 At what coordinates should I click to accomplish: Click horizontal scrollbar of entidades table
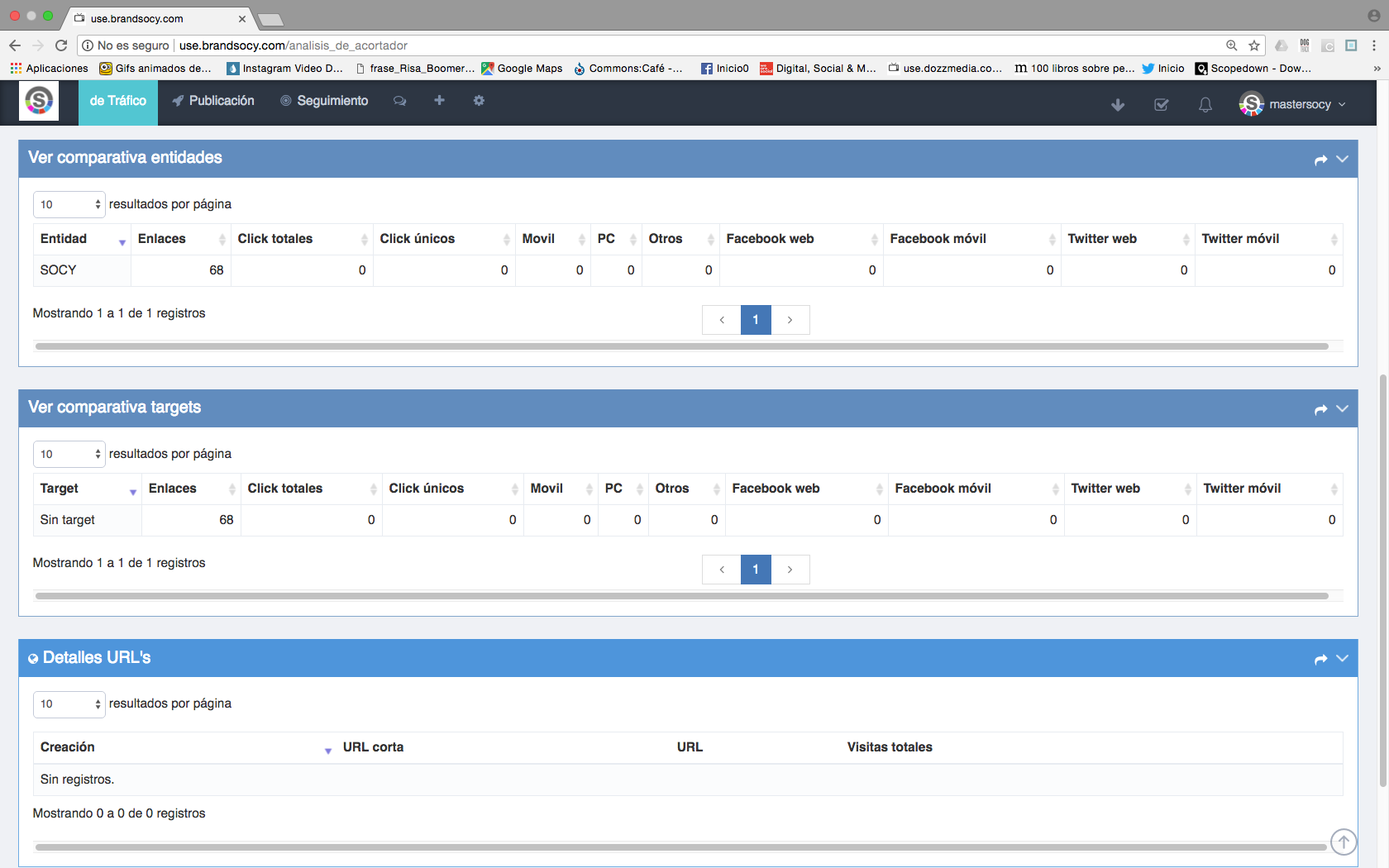(x=681, y=346)
